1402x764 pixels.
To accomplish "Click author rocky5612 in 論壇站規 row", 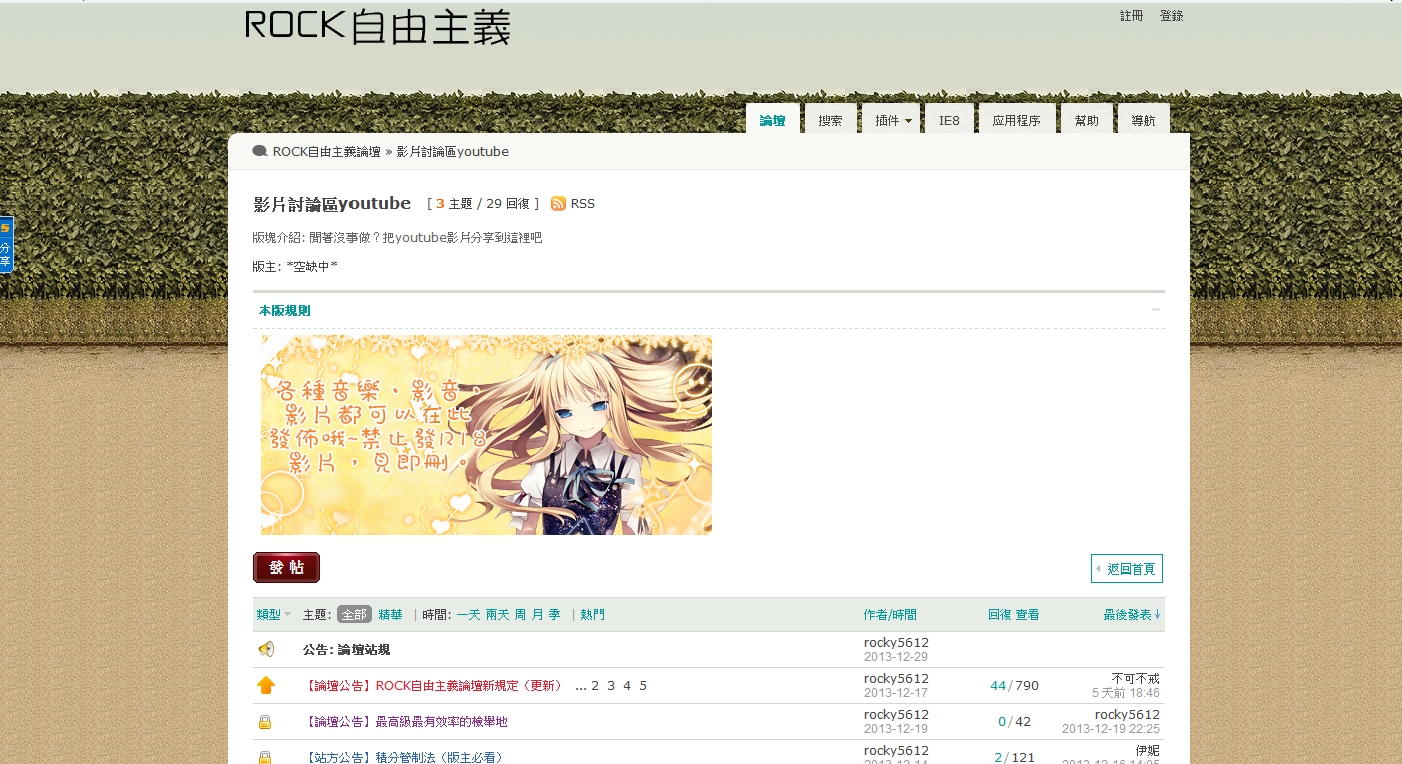I will (896, 642).
